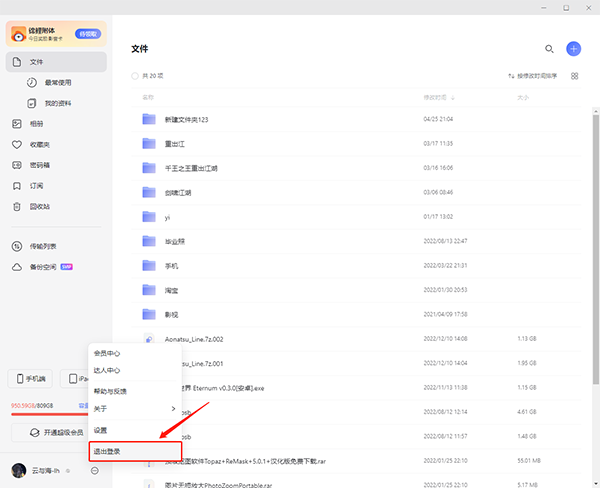Screen dimensions: 600x488
Task: Open the sort-by-modified-time dropdown
Action: [x=532, y=76]
